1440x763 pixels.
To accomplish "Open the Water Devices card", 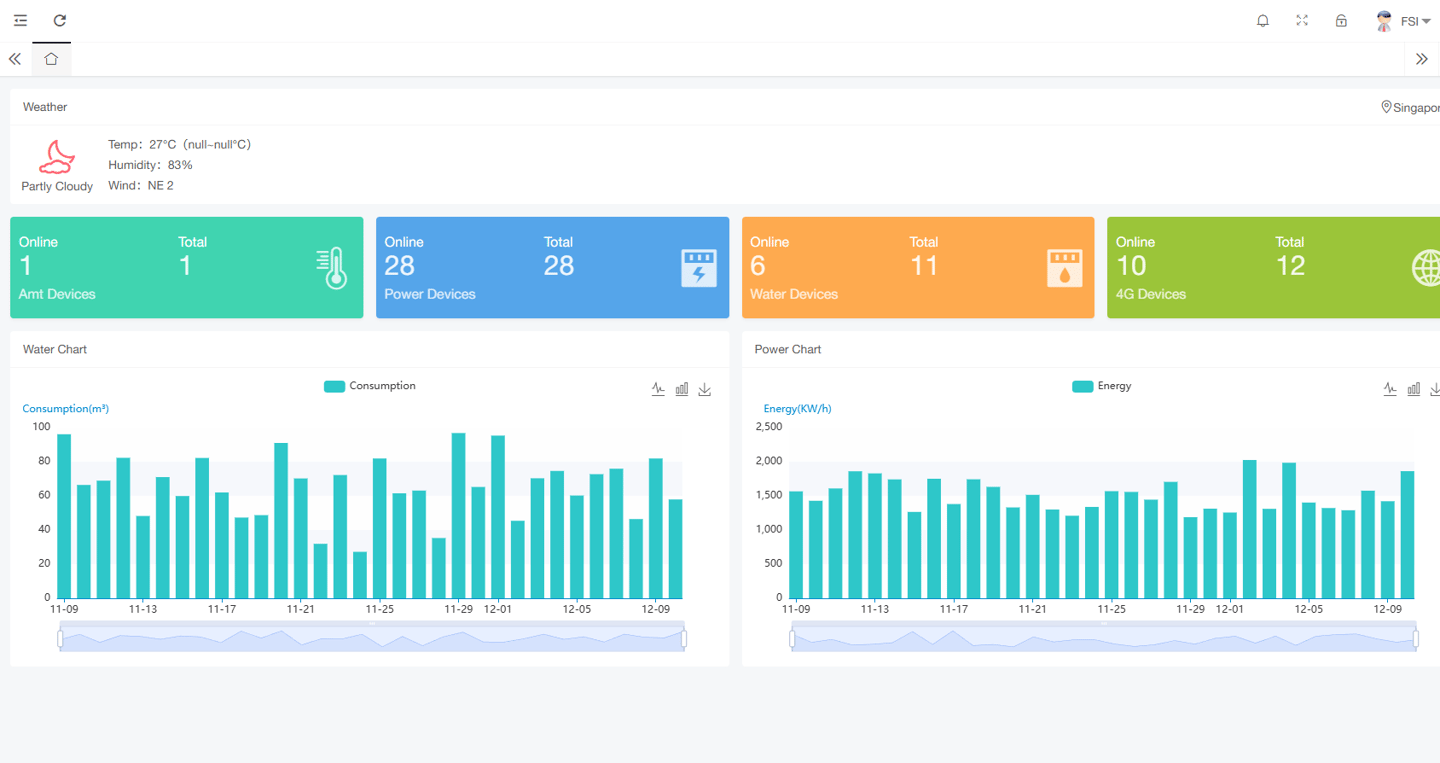I will (918, 268).
